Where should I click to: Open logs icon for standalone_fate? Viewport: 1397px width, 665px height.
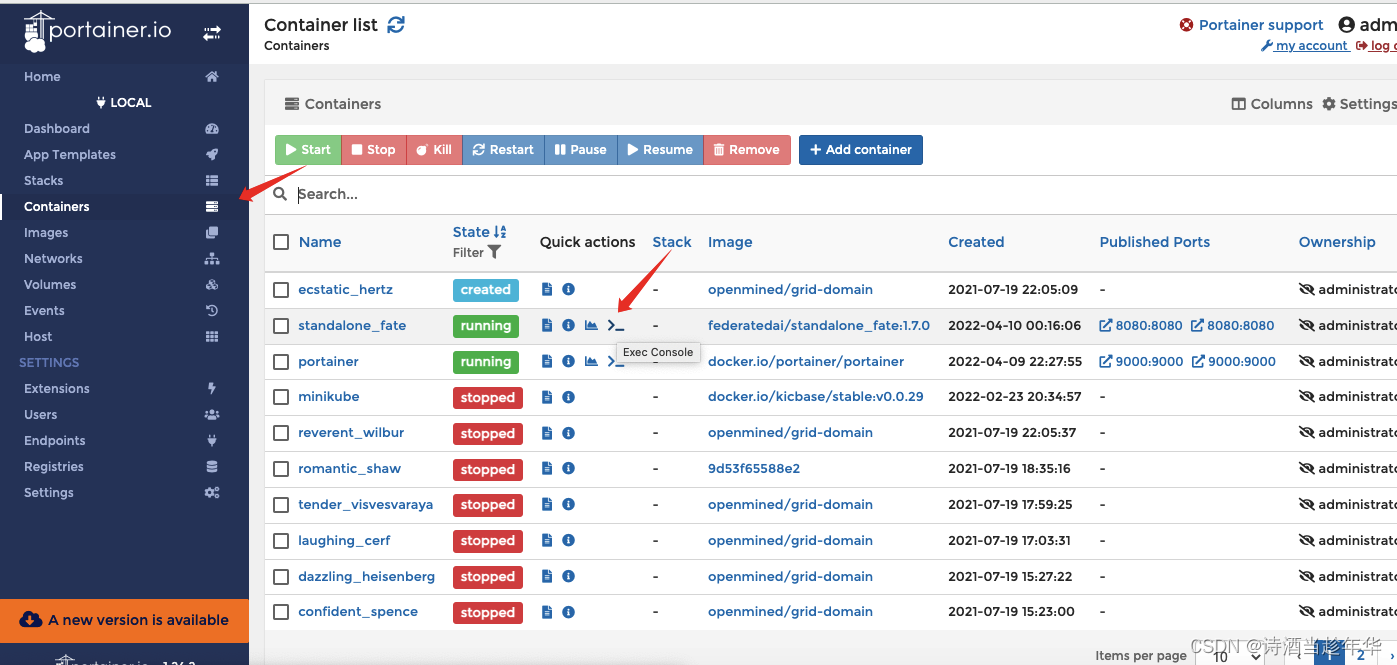[x=547, y=326]
